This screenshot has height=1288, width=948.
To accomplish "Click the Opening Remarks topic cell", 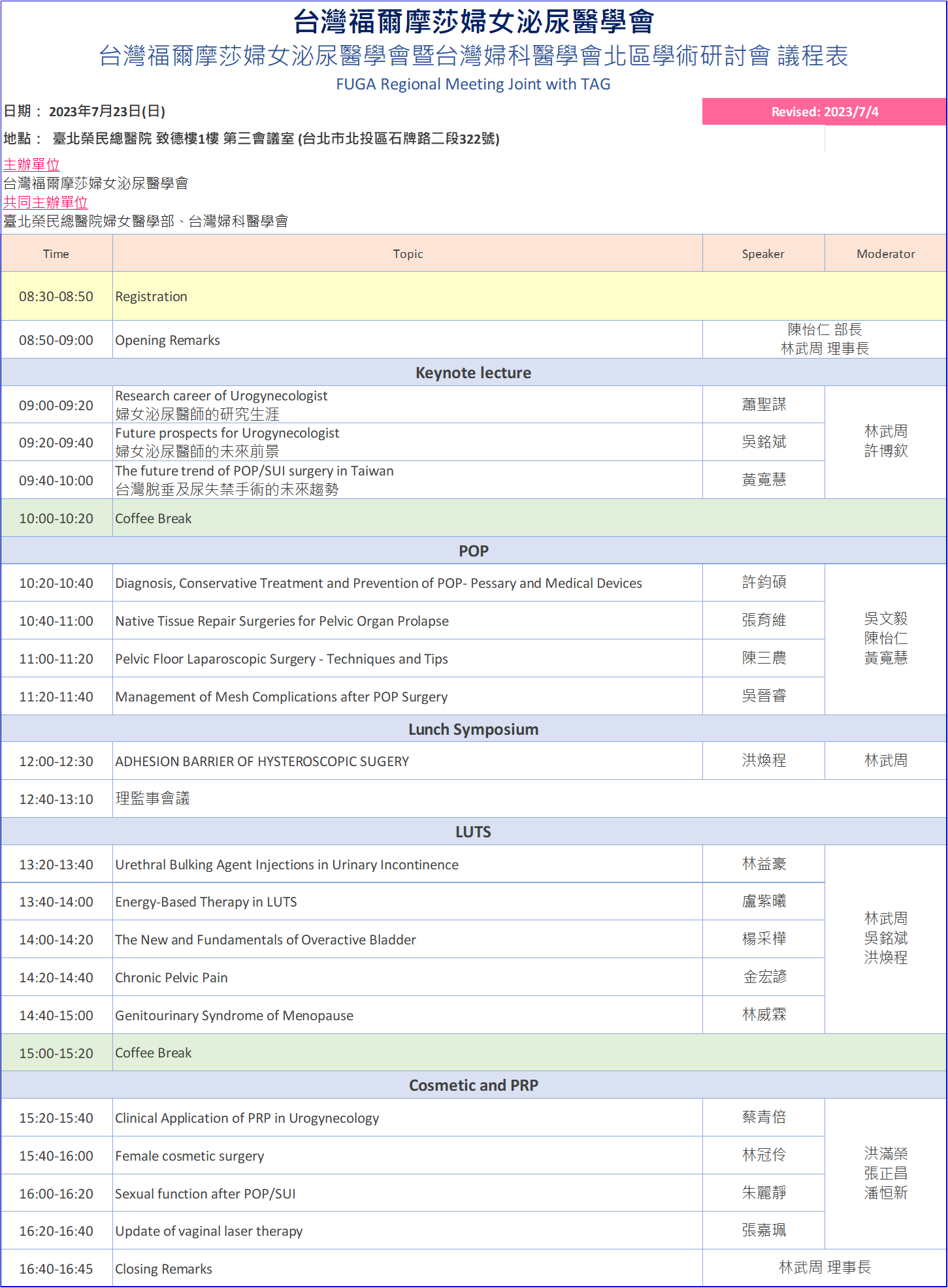I will (x=167, y=340).
